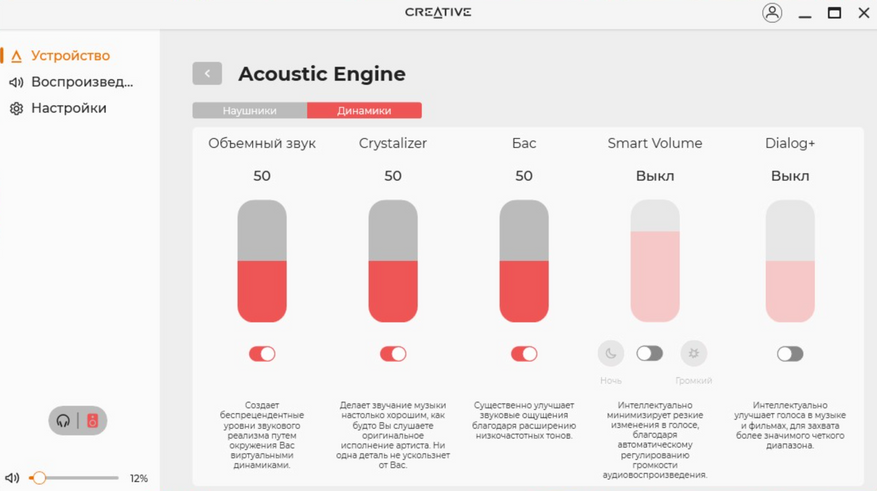Click the back arrow beside Acoustic Engine
877x491 pixels.
tap(207, 73)
